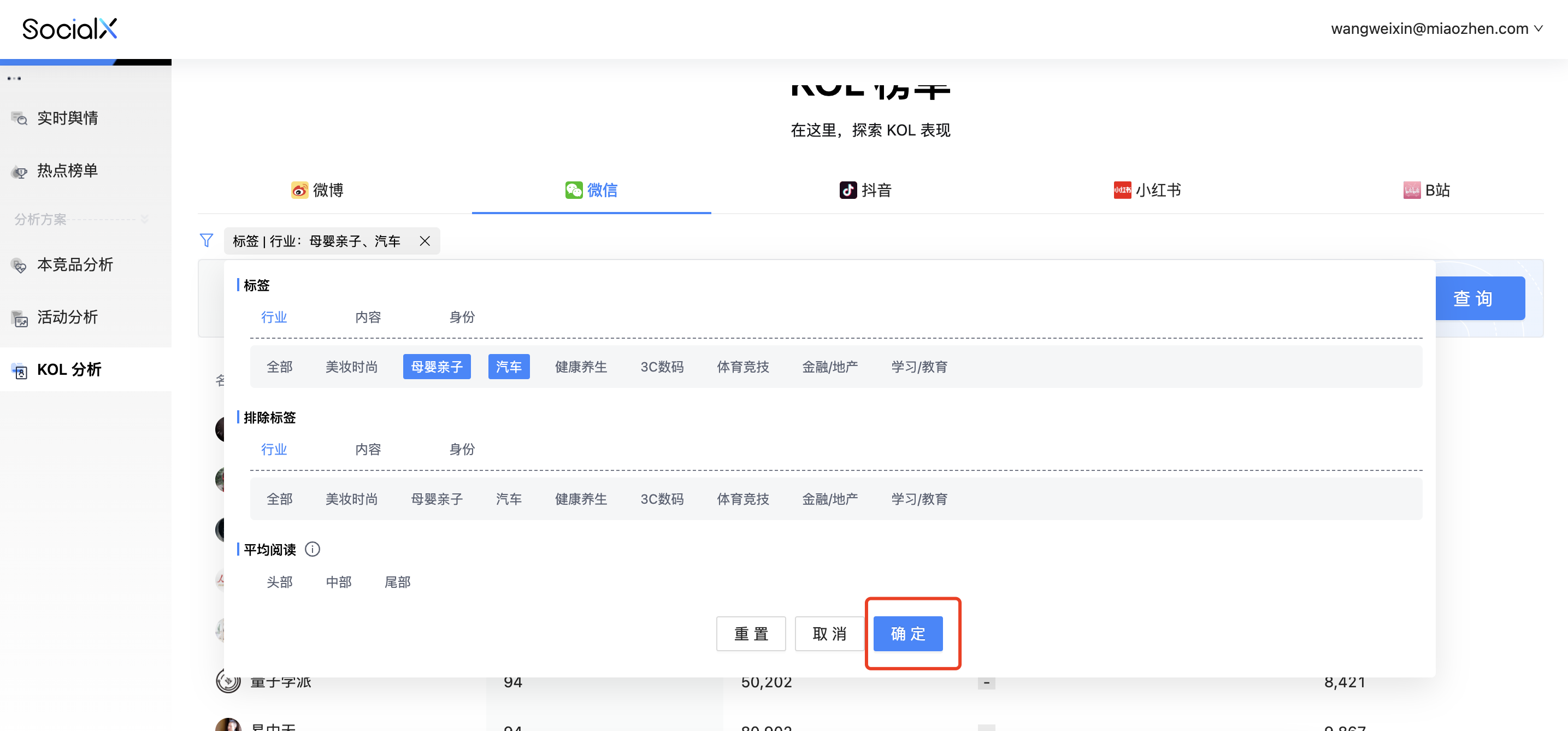
Task: Exclude 美妆时尚 in 排除标签 list
Action: pyautogui.click(x=352, y=500)
